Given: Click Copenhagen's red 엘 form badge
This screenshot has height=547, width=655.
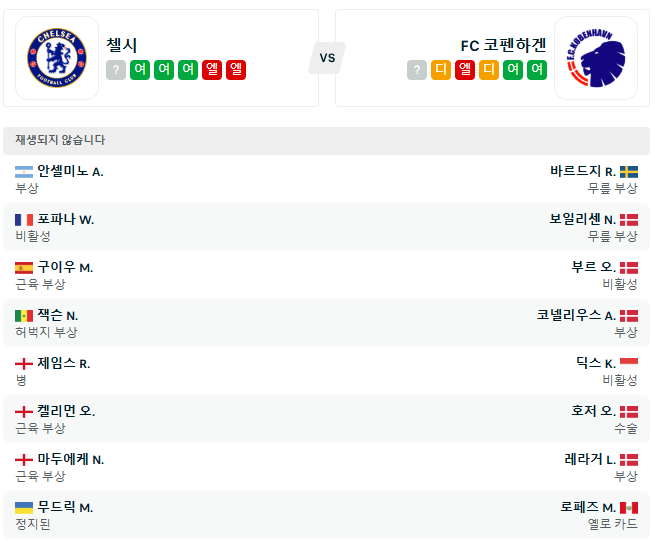Looking at the screenshot, I should click(x=465, y=70).
